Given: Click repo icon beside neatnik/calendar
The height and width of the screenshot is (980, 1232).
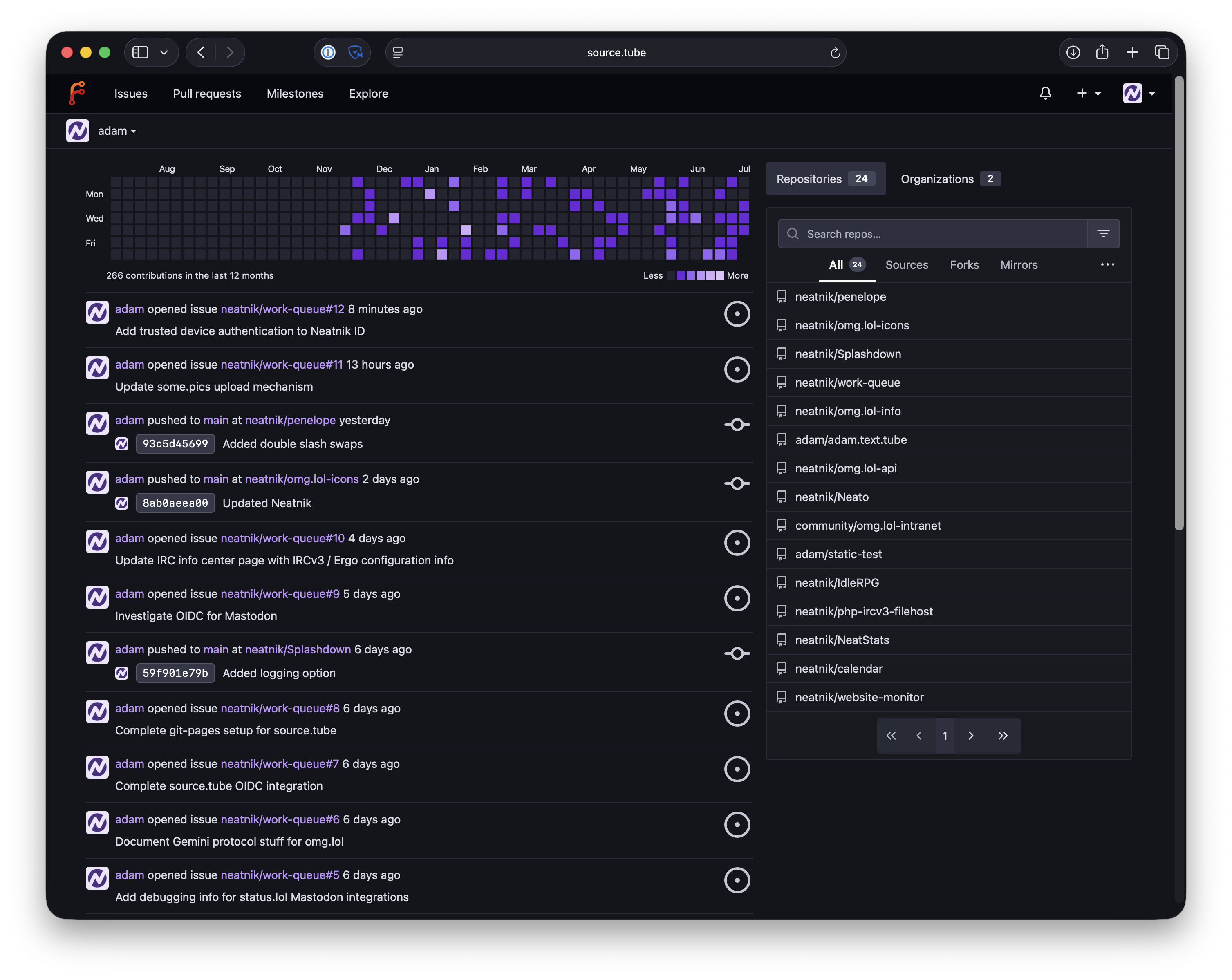Looking at the screenshot, I should 781,669.
